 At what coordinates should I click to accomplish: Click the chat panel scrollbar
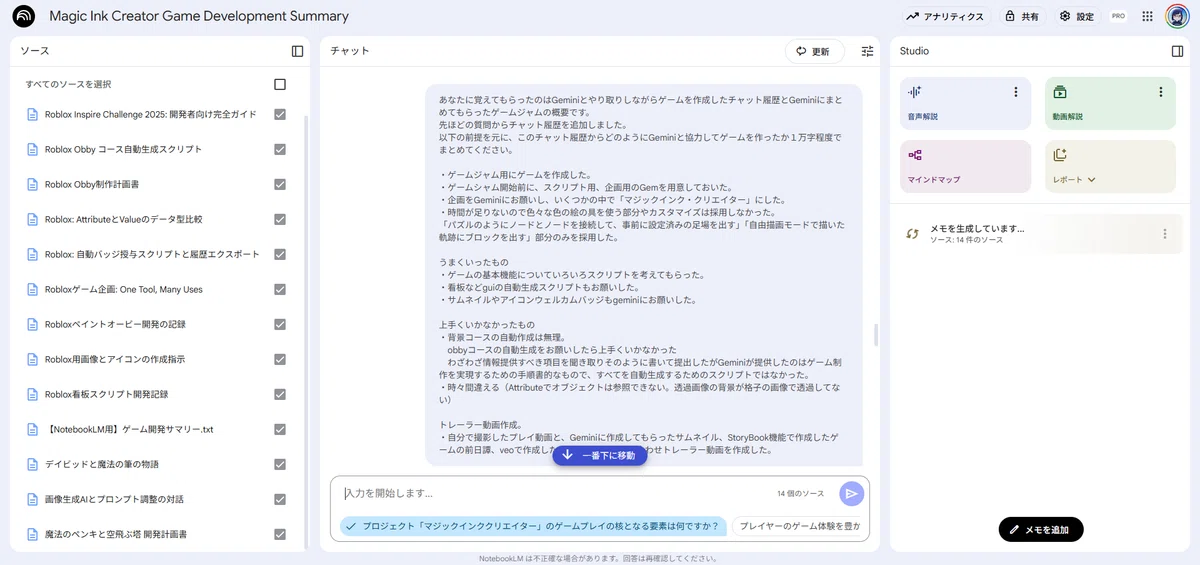click(x=876, y=334)
